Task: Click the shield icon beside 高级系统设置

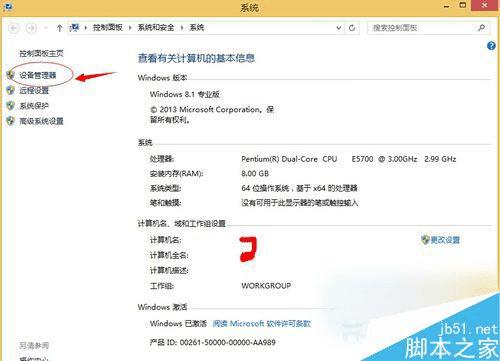Action: [x=11, y=121]
